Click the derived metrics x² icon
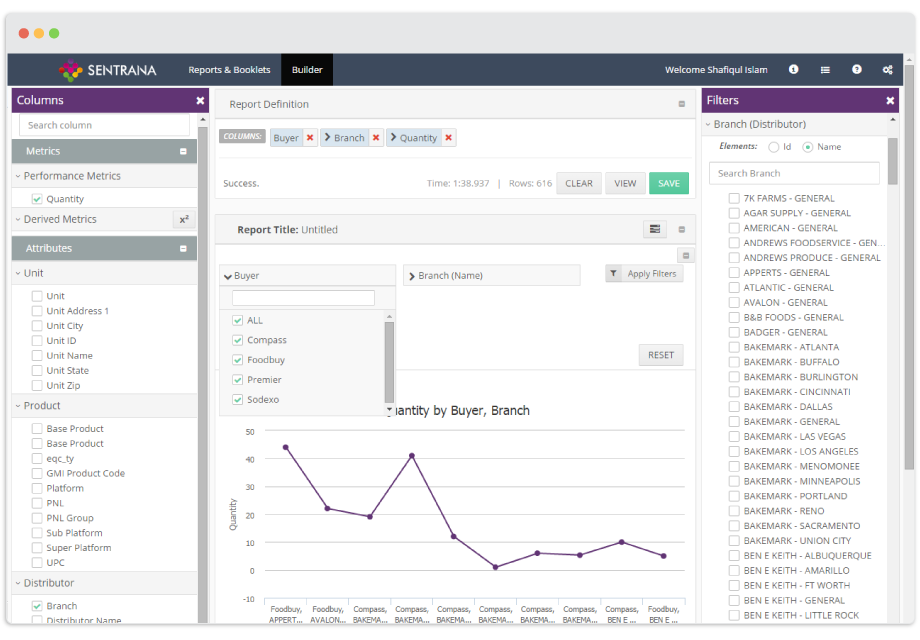The width and height of the screenshot is (920, 640). [x=184, y=219]
